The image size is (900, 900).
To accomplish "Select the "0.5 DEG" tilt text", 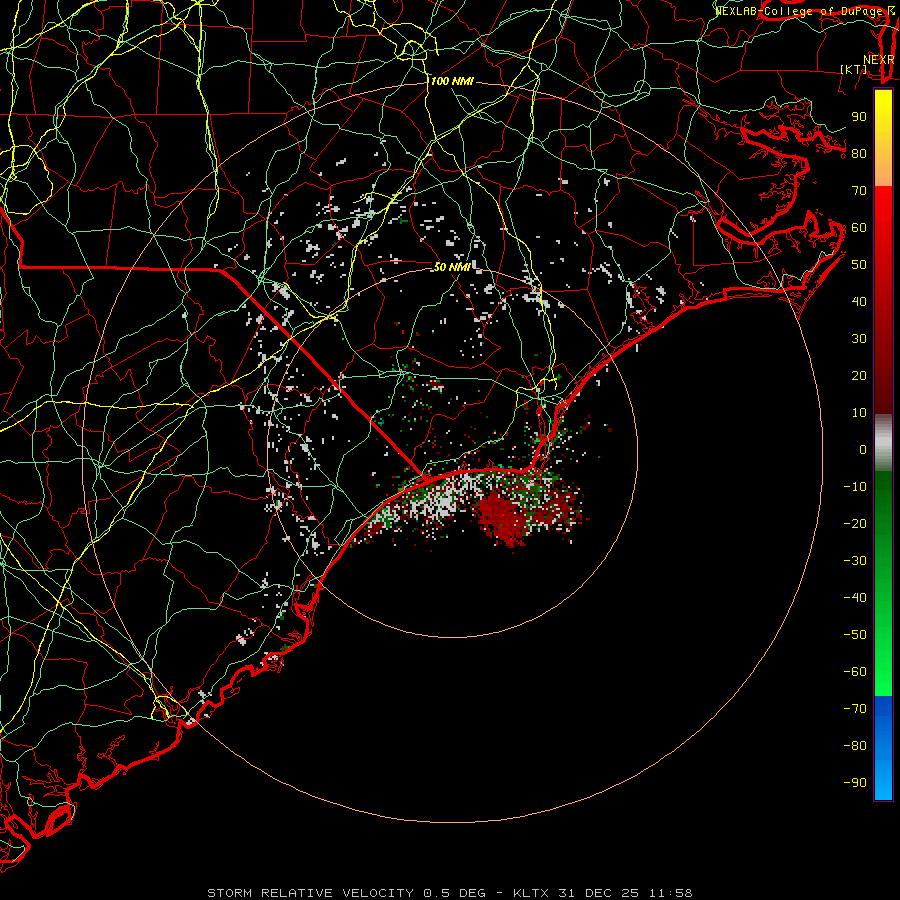I will pos(454,893).
